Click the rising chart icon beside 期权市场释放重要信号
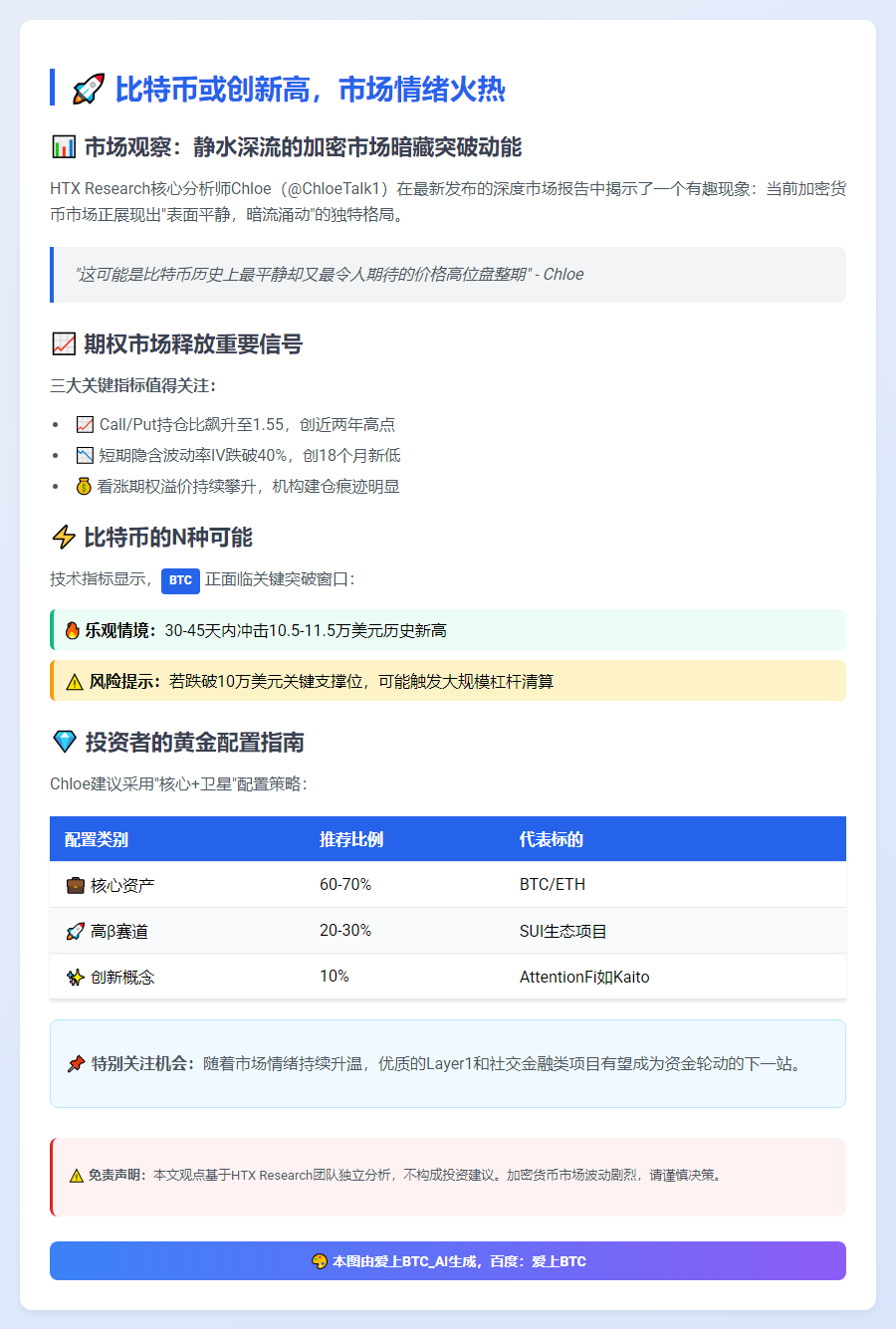 tap(63, 344)
